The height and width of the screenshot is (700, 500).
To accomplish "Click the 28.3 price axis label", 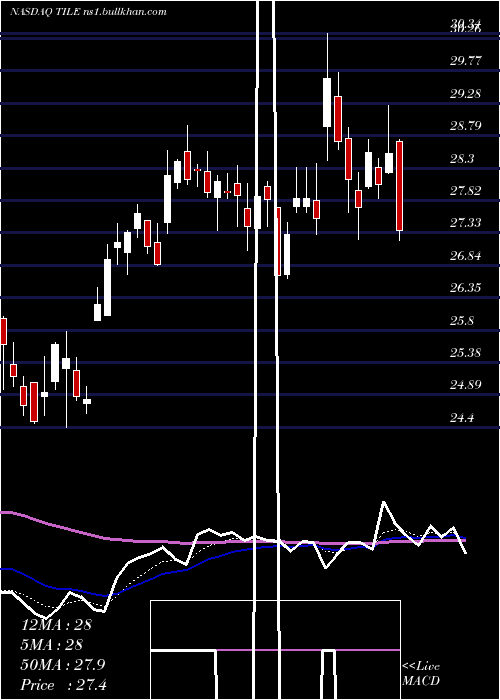I will pyautogui.click(x=462, y=159).
